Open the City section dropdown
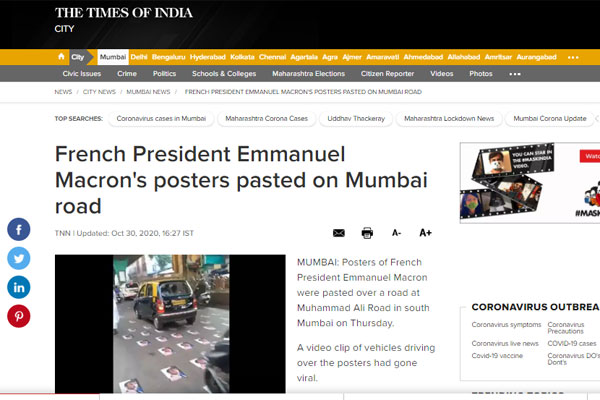Image resolution: width=600 pixels, height=400 pixels. coord(78,57)
